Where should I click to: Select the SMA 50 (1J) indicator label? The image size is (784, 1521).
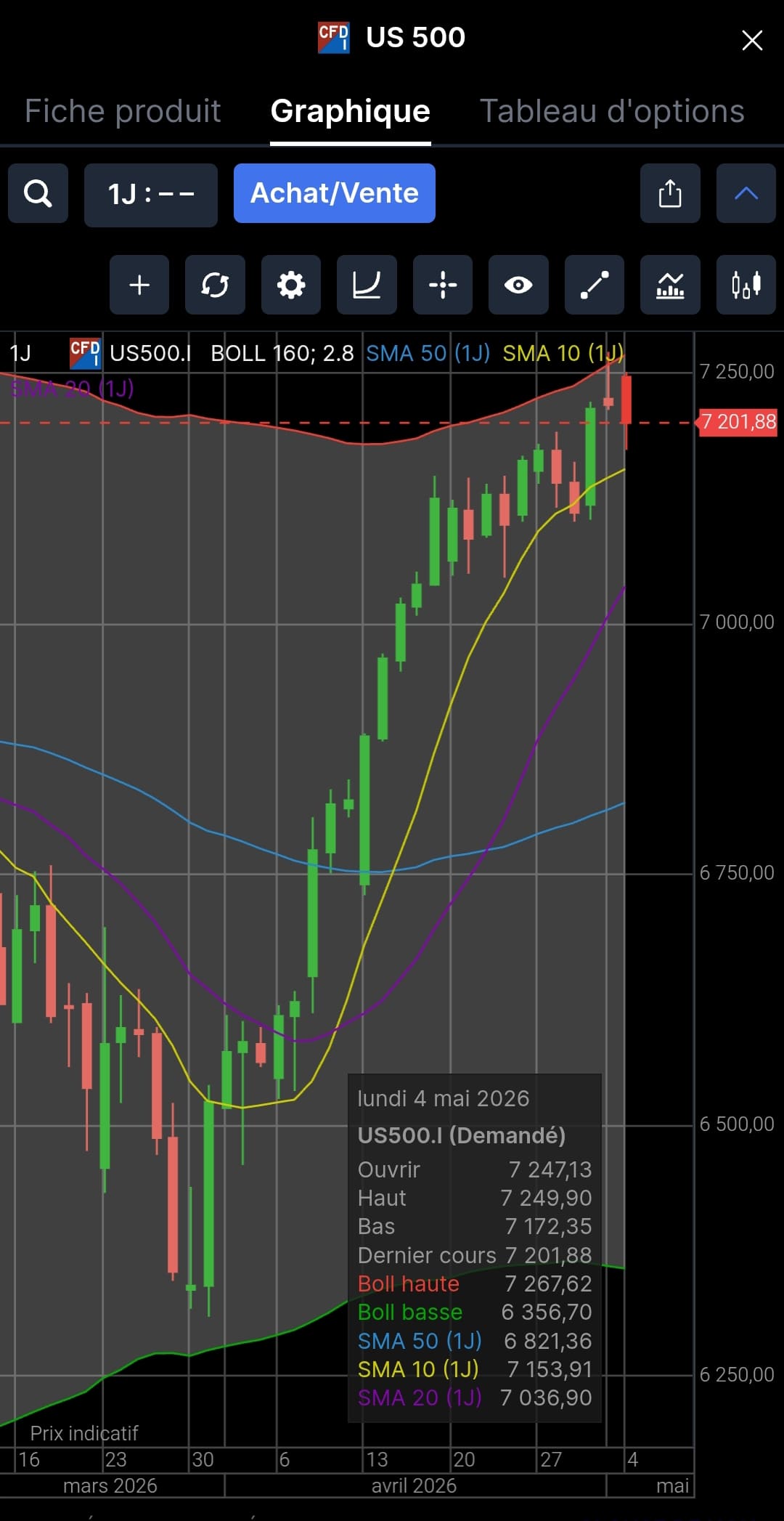coord(428,354)
